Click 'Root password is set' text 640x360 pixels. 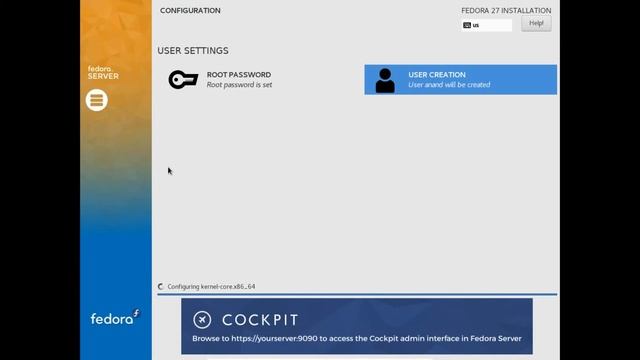point(239,85)
